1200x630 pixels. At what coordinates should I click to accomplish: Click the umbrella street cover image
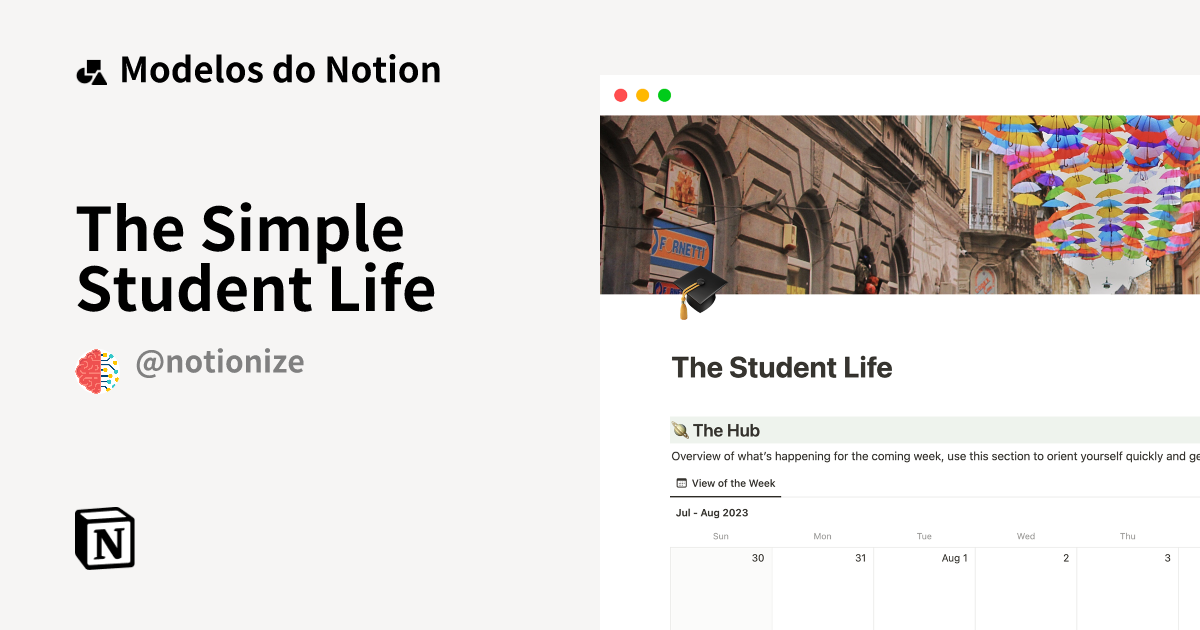tap(900, 204)
